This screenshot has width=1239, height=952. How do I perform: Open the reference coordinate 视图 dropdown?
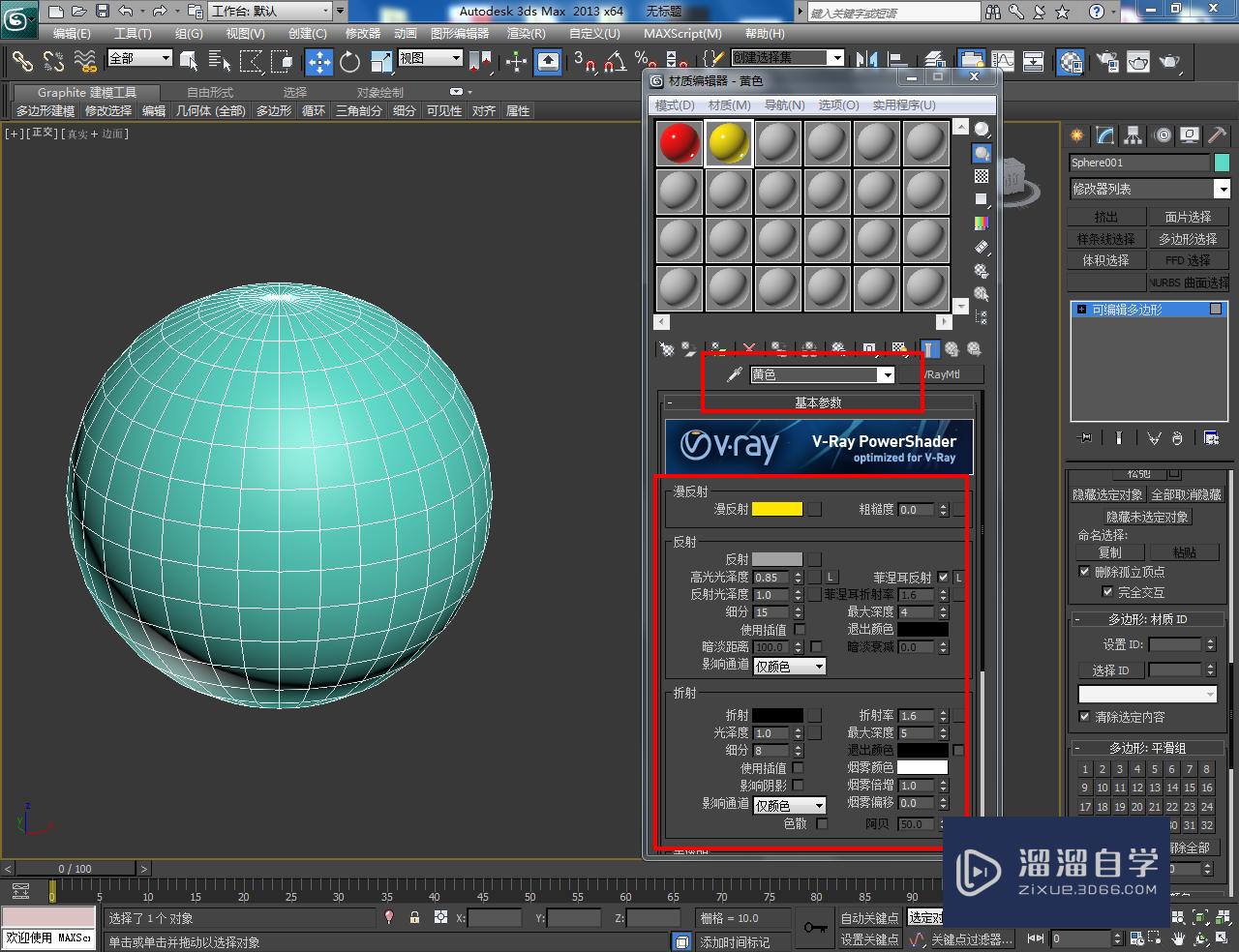pyautogui.click(x=430, y=58)
